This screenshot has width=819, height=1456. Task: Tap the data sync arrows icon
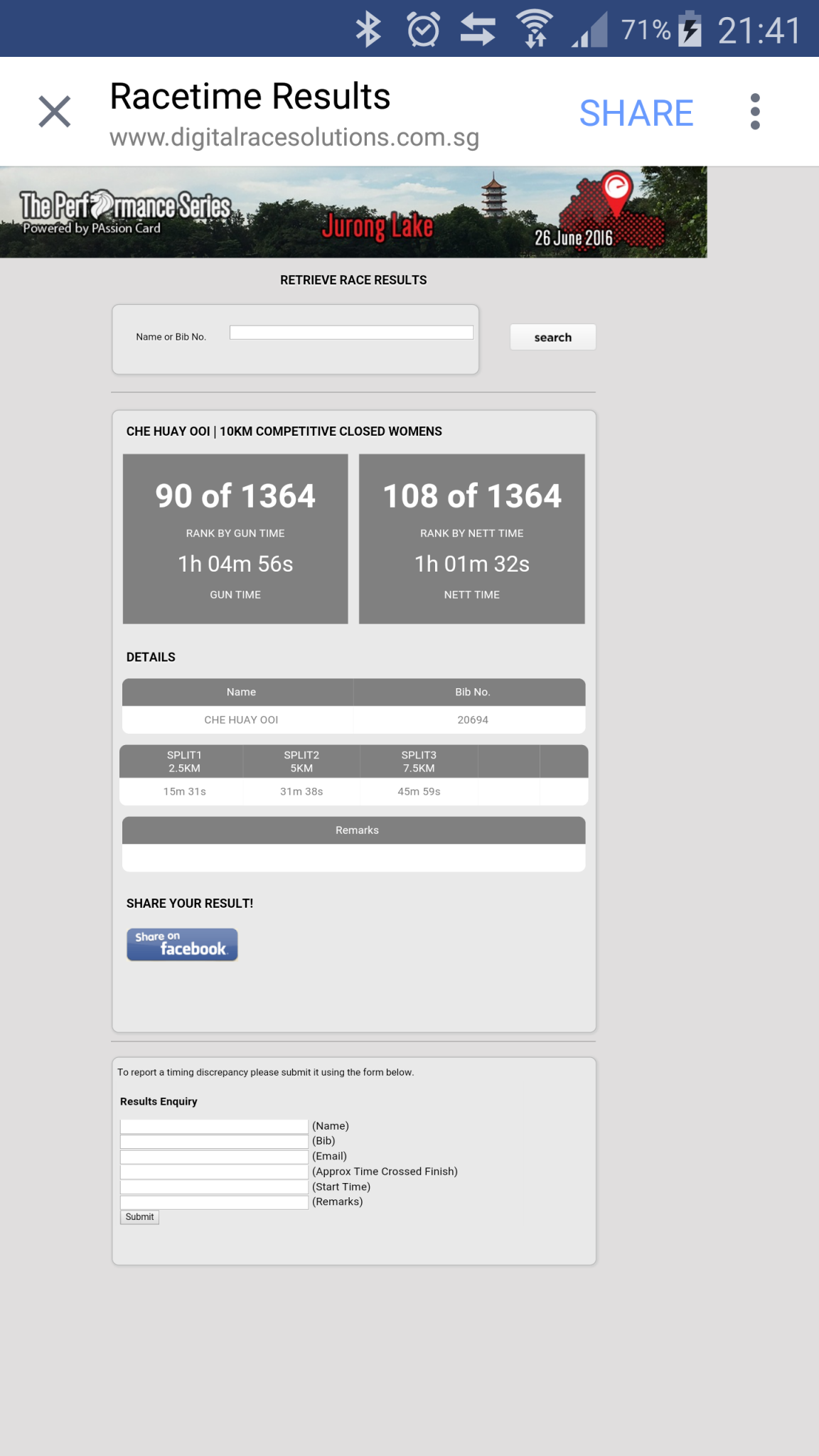point(478,30)
